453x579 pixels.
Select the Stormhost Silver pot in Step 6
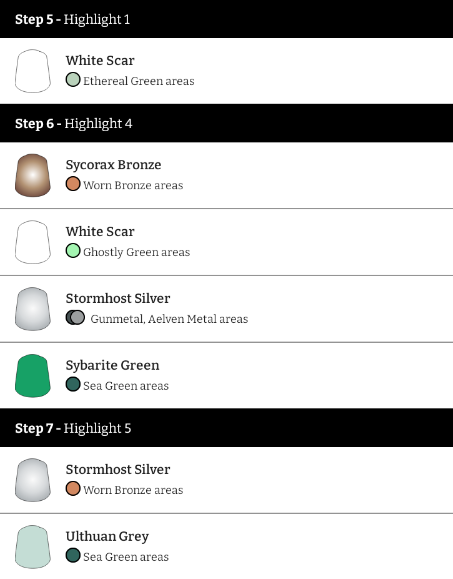33,309
